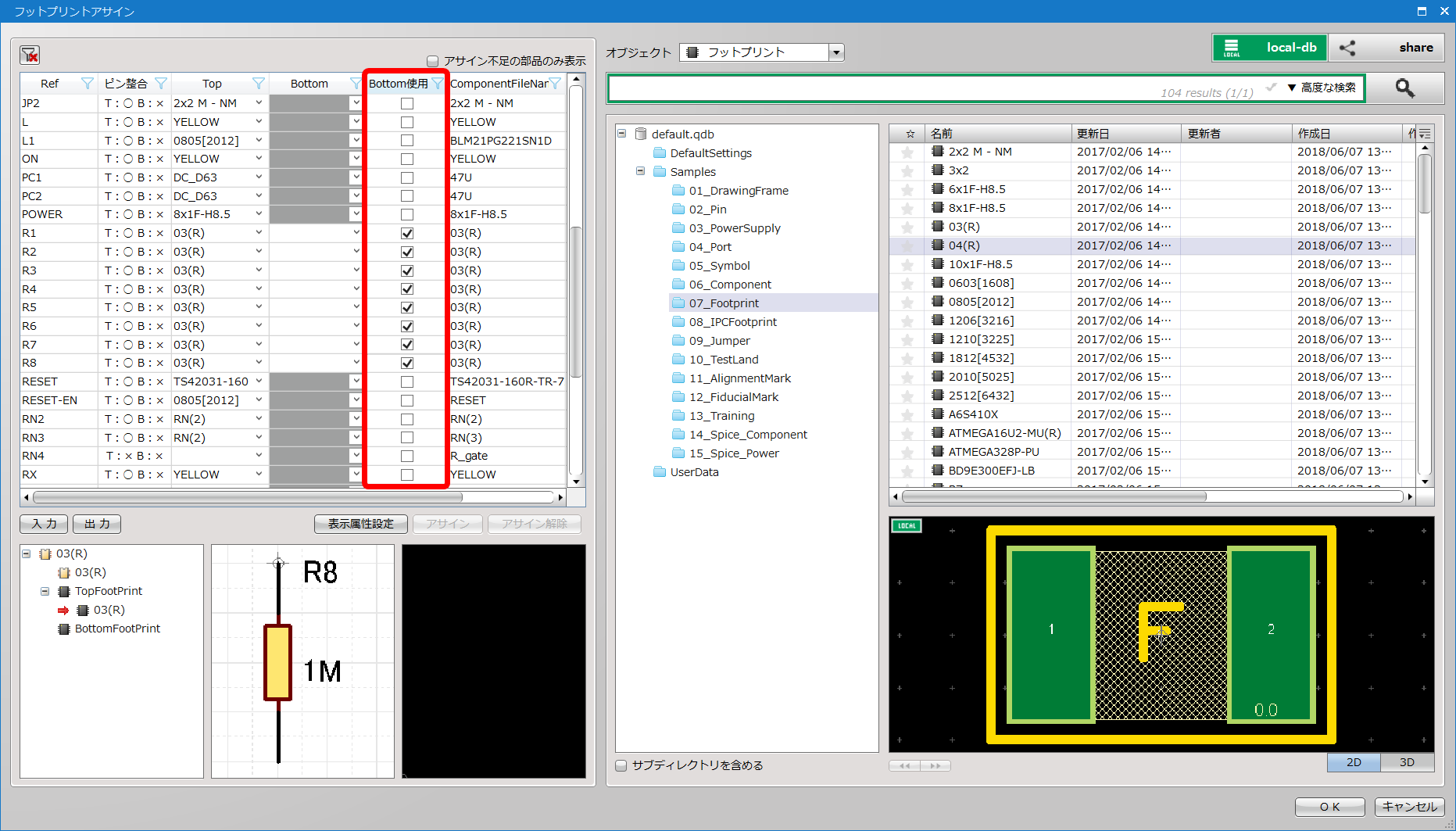Click the Ref column filter funnel icon
Image resolution: width=1456 pixels, height=831 pixels.
(88, 84)
